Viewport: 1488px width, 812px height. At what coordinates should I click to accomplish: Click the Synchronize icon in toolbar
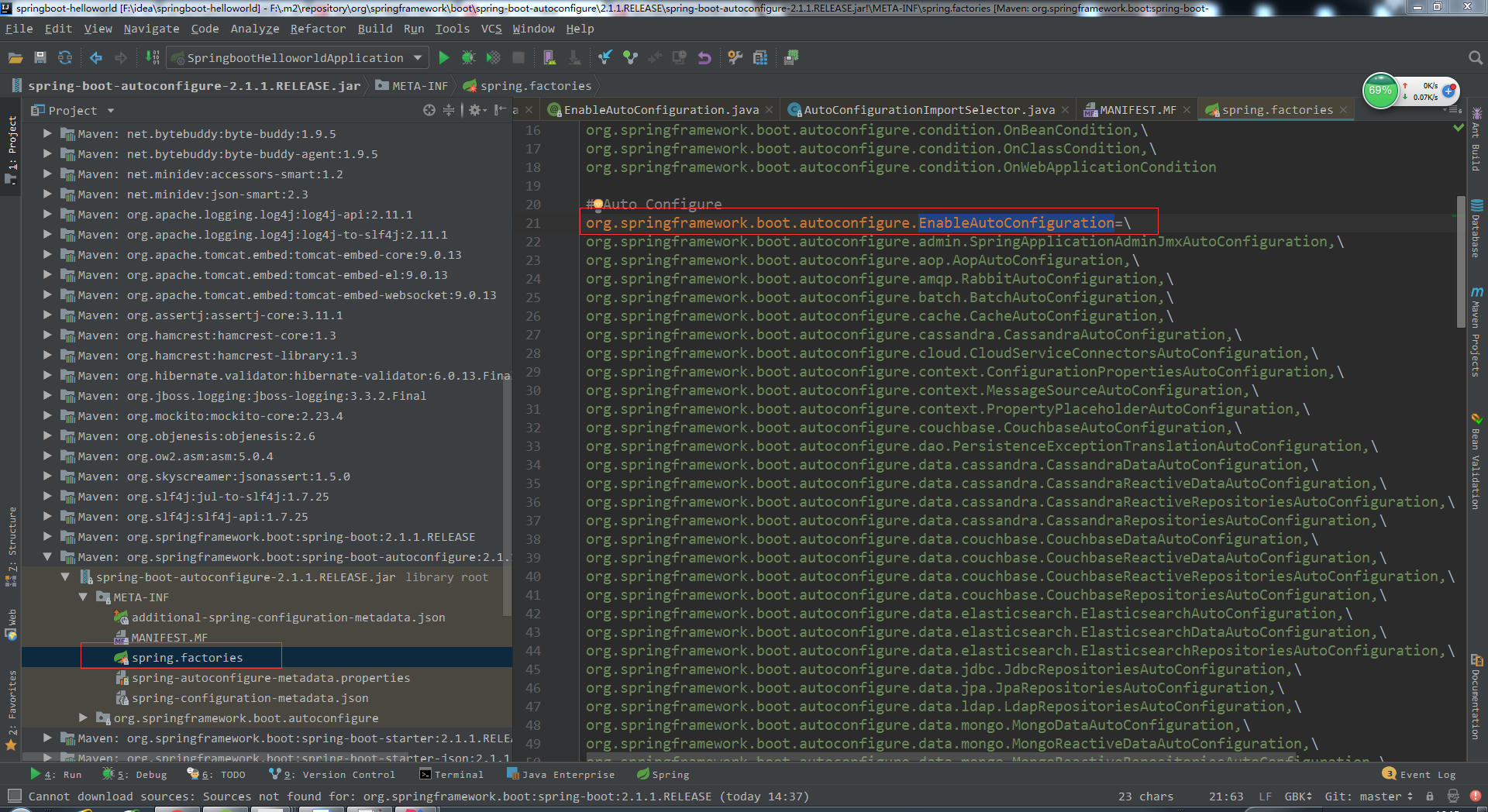(x=65, y=57)
